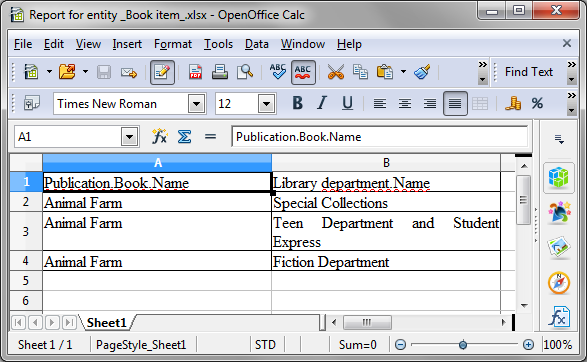Click the Open file folder icon
The height and width of the screenshot is (362, 587).
click(x=67, y=72)
